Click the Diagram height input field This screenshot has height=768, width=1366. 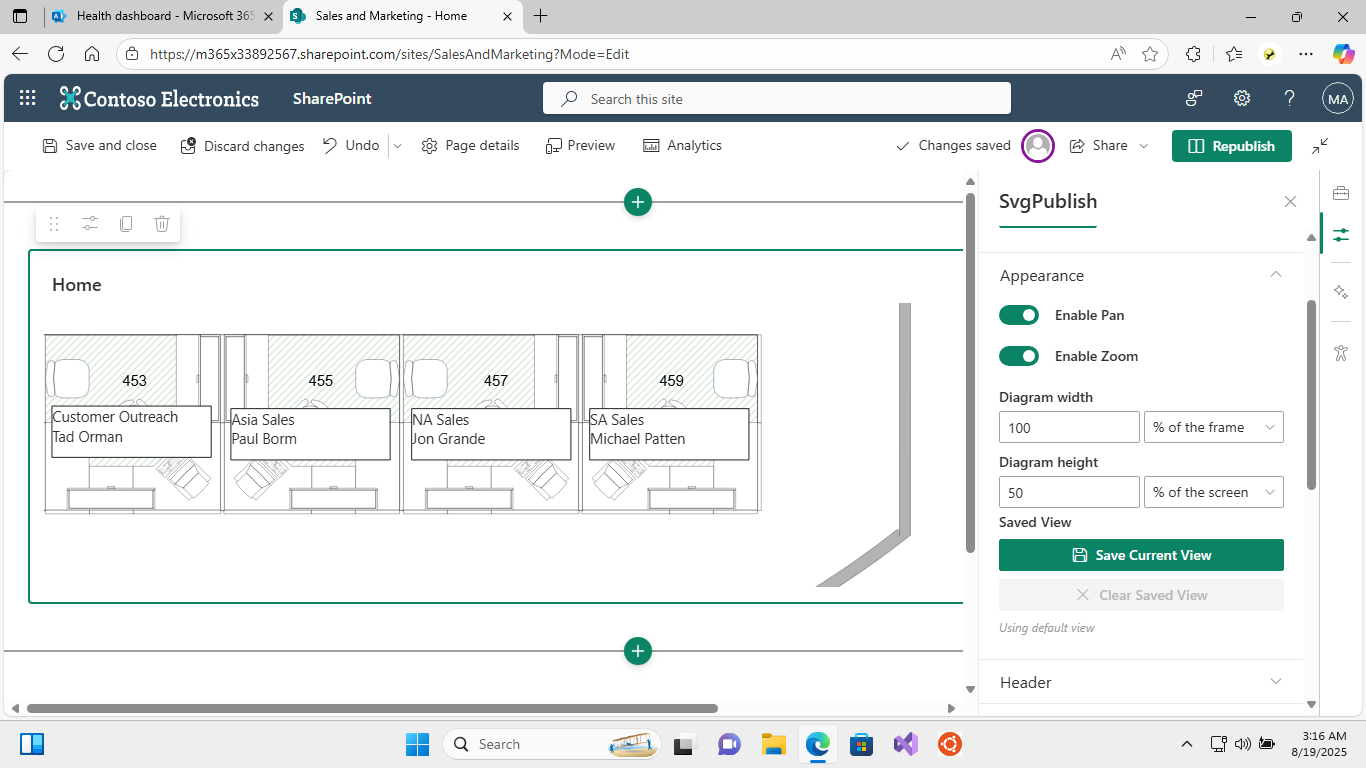coord(1069,492)
